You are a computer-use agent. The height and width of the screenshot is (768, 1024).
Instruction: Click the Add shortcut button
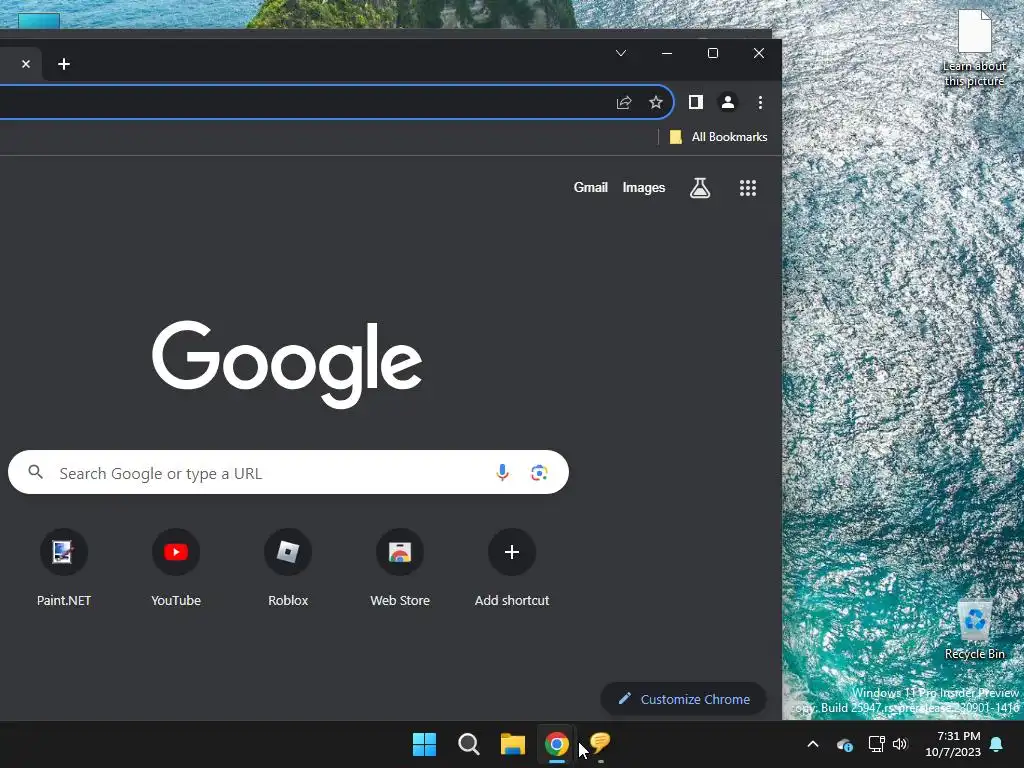coord(512,568)
